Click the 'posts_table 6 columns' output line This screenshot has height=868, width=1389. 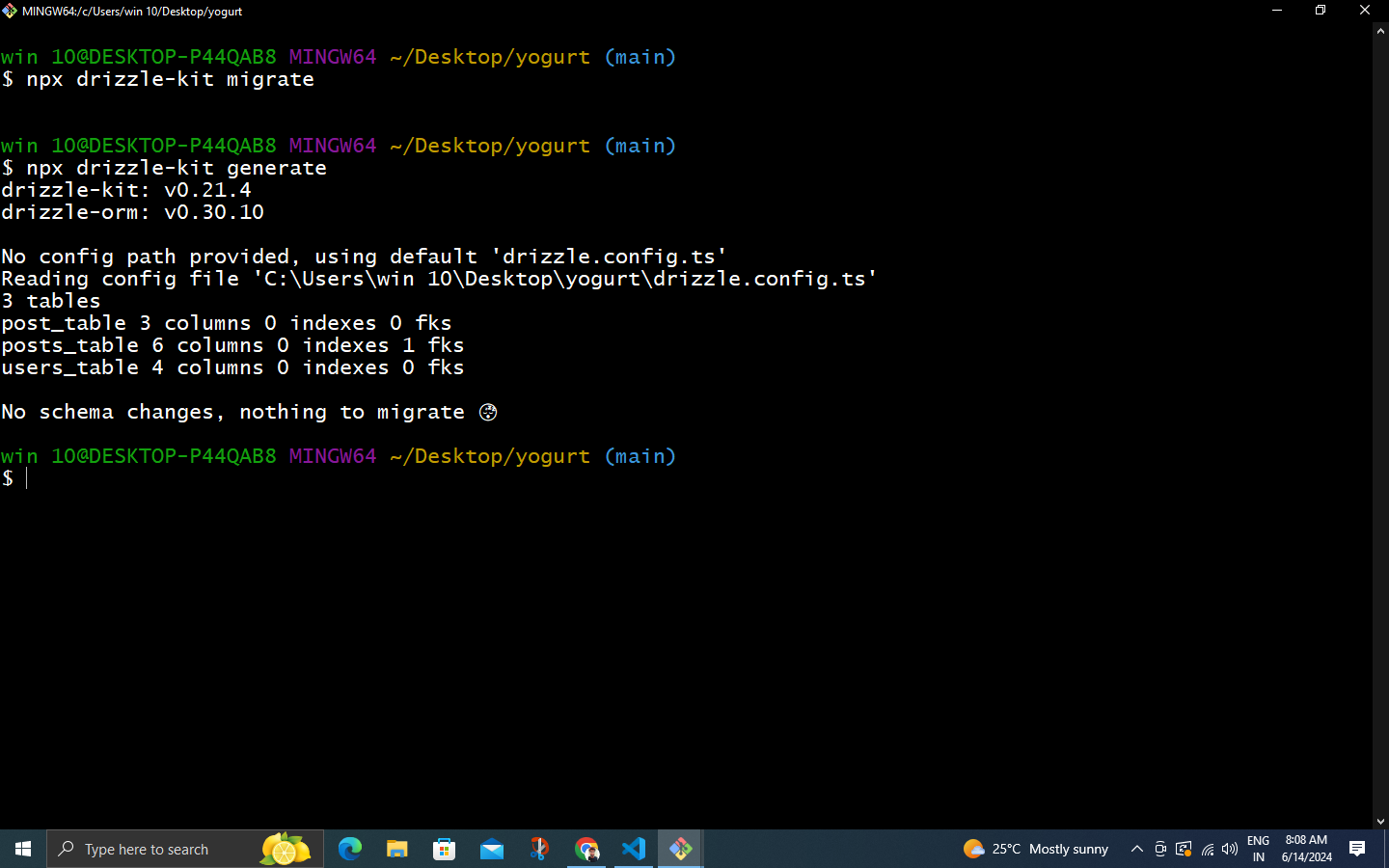click(232, 345)
